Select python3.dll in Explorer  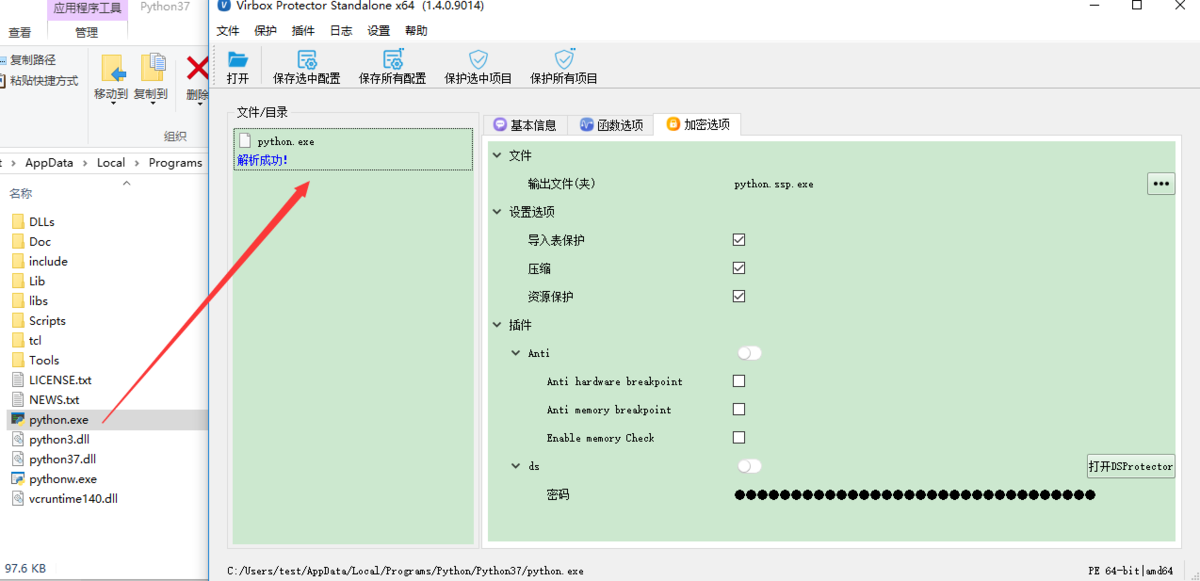coord(51,439)
